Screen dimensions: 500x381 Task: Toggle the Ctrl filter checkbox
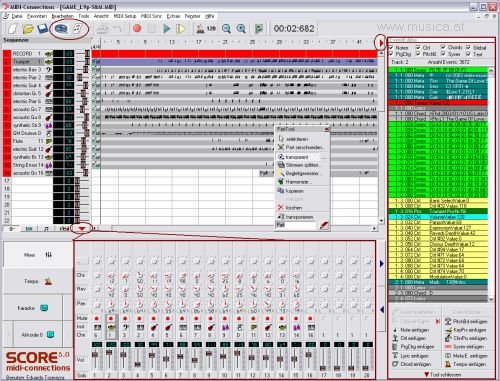418,48
